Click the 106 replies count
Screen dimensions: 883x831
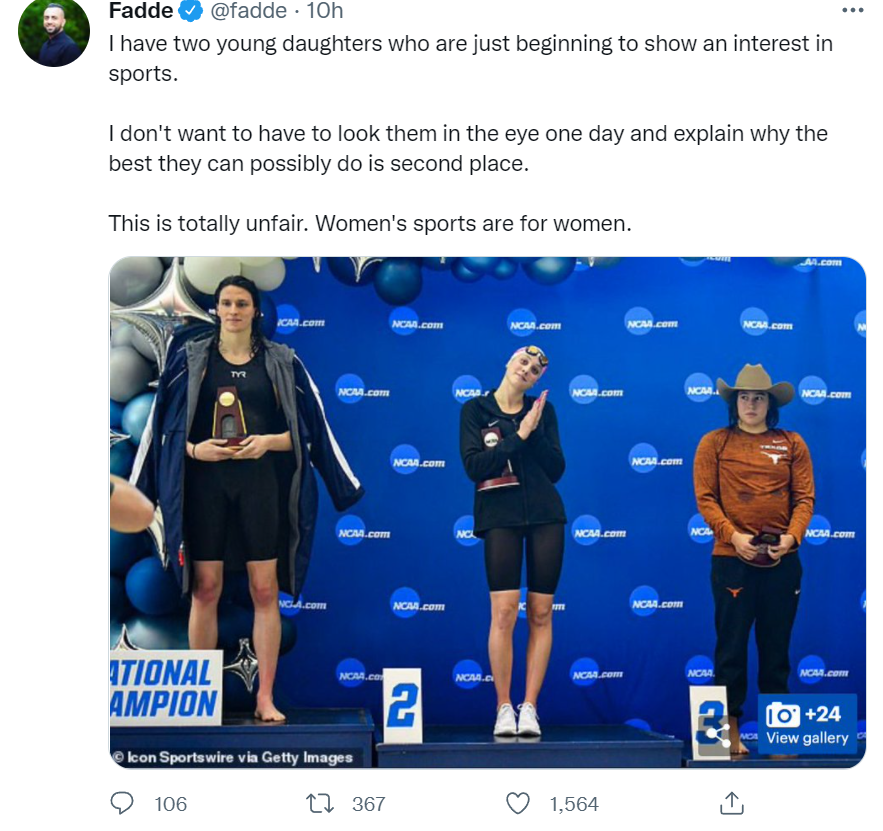tap(171, 804)
